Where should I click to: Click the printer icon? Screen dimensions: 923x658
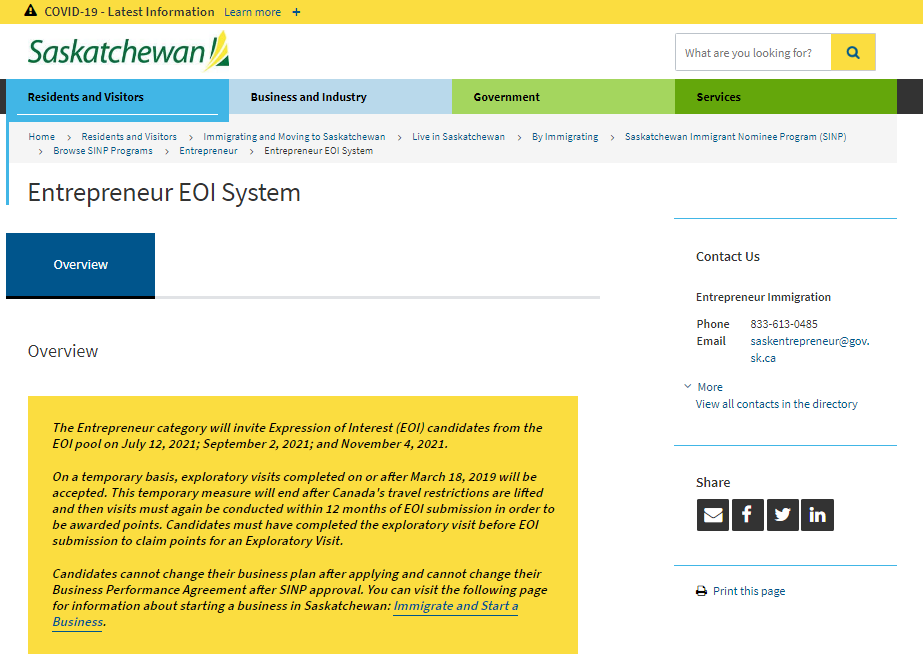(x=701, y=591)
